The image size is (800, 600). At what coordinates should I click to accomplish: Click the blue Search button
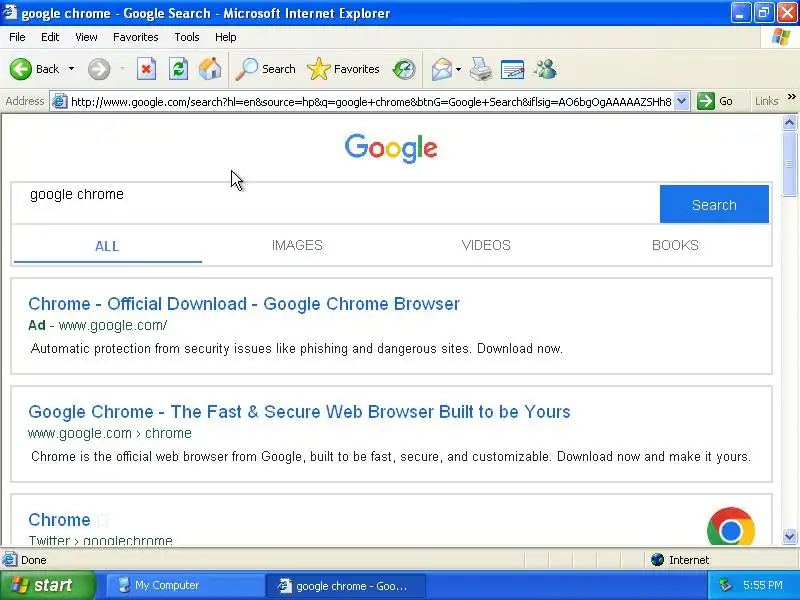[x=714, y=204]
